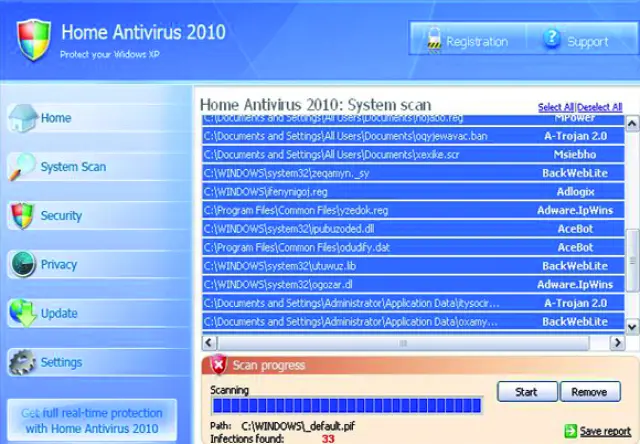Open the Support section
Image resolution: width=640 pixels, height=444 pixels.
[577, 41]
